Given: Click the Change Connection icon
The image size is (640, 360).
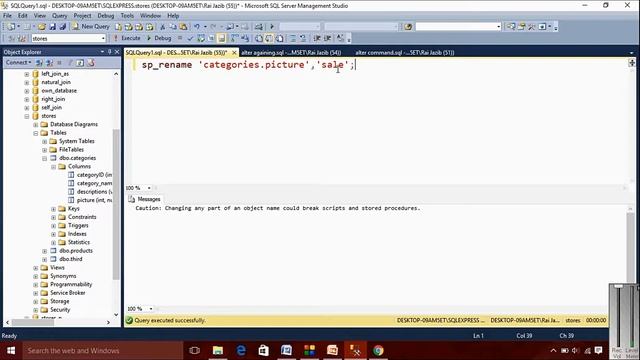Looking at the screenshot, I should coord(22,38).
